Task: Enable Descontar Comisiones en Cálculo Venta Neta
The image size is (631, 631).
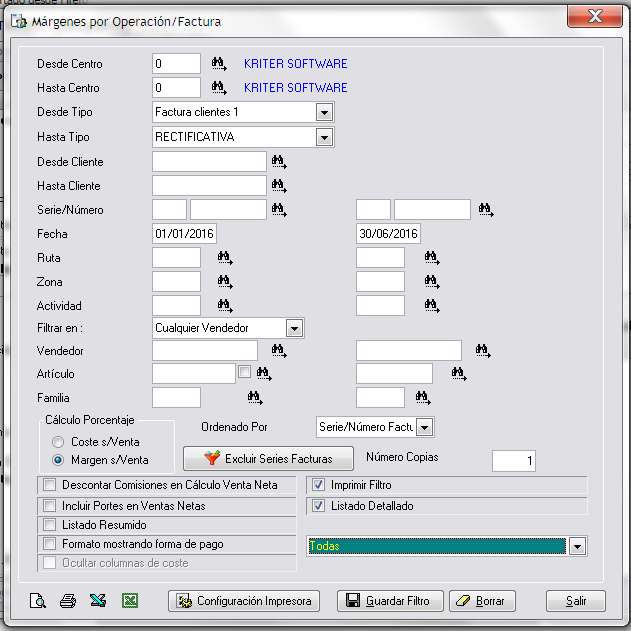Action: 49,485
